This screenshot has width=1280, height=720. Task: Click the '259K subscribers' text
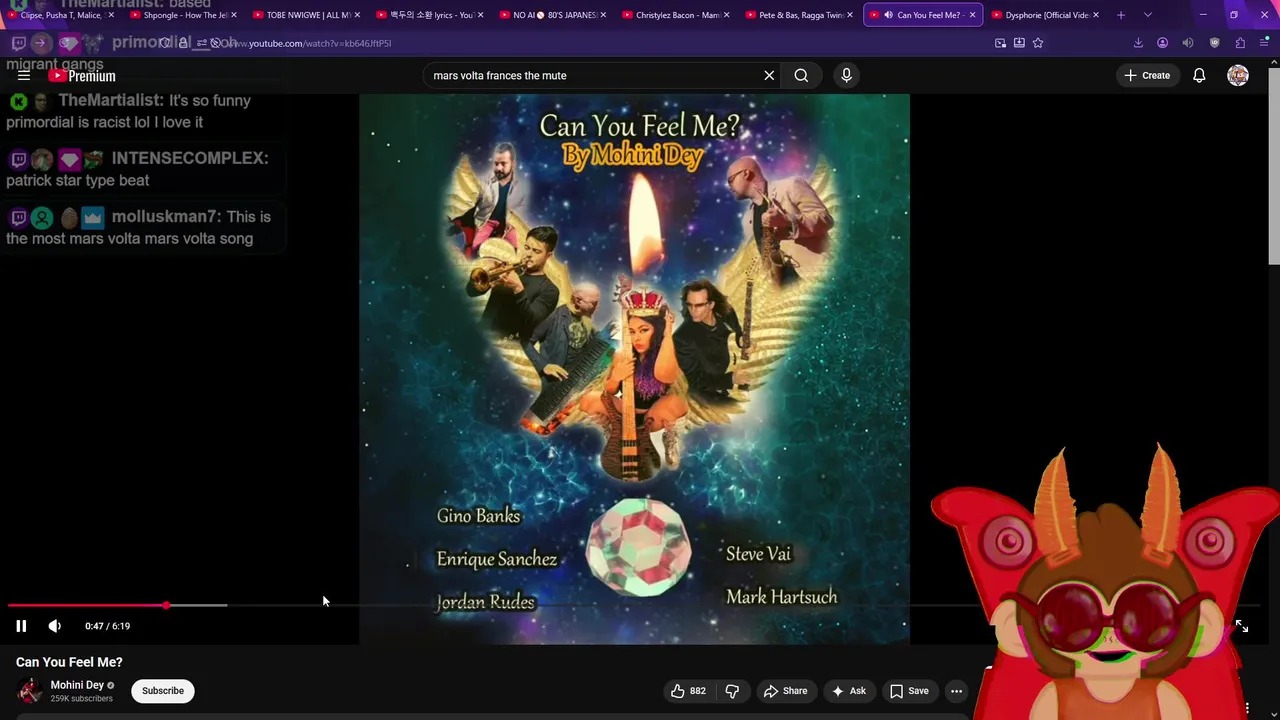(81, 699)
